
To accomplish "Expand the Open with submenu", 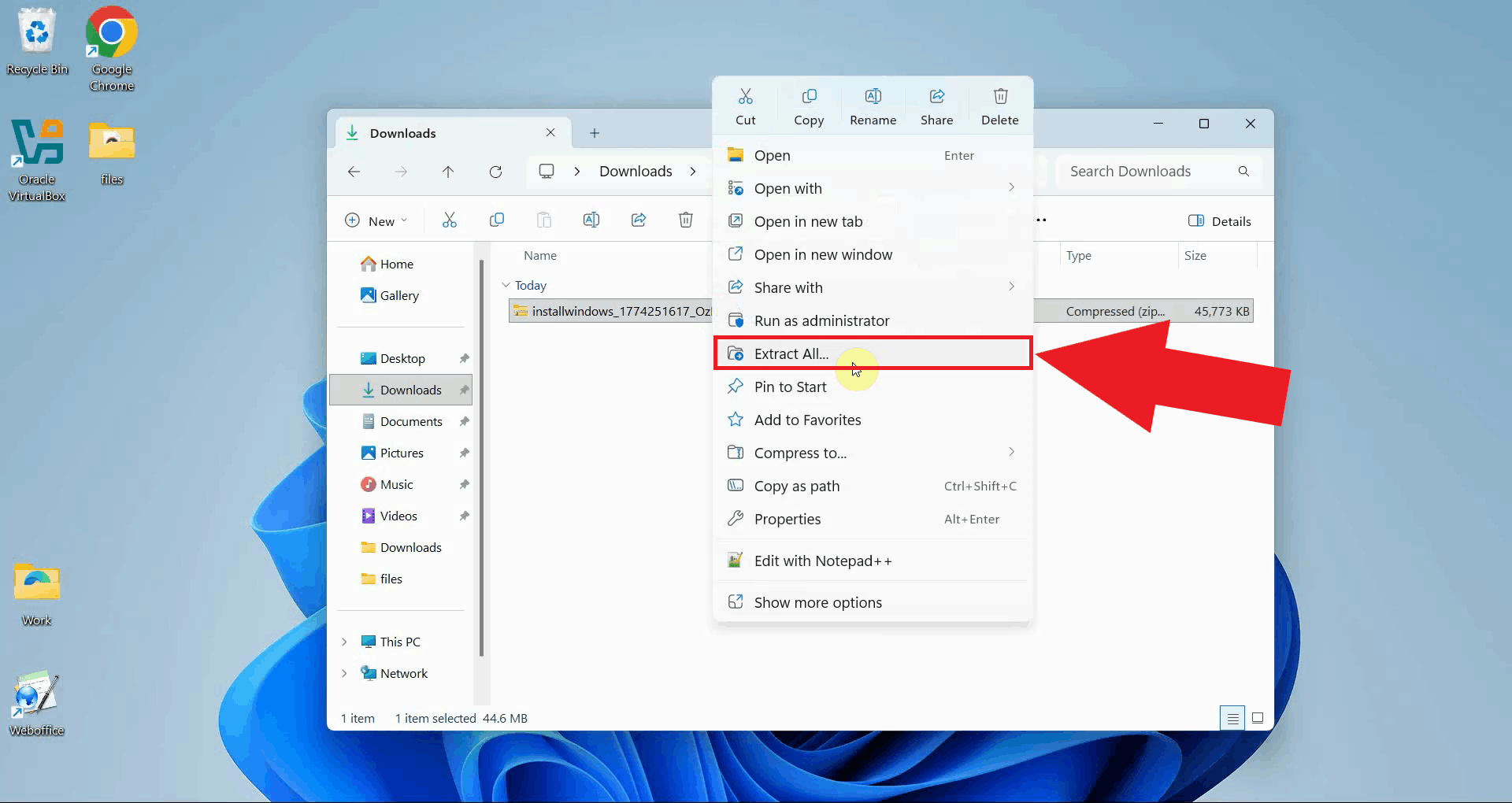I will coord(1011,188).
